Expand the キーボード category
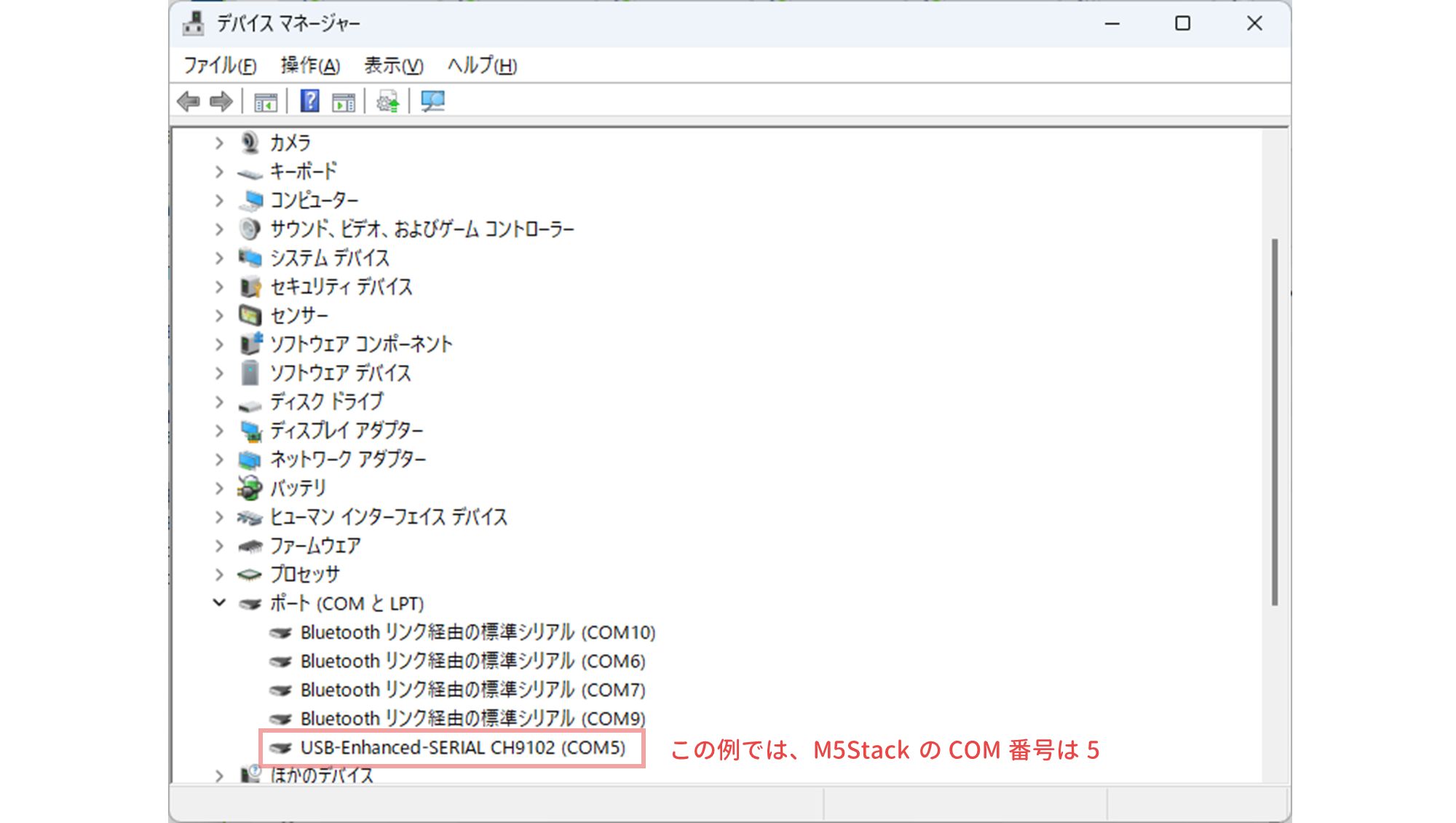 tap(219, 172)
